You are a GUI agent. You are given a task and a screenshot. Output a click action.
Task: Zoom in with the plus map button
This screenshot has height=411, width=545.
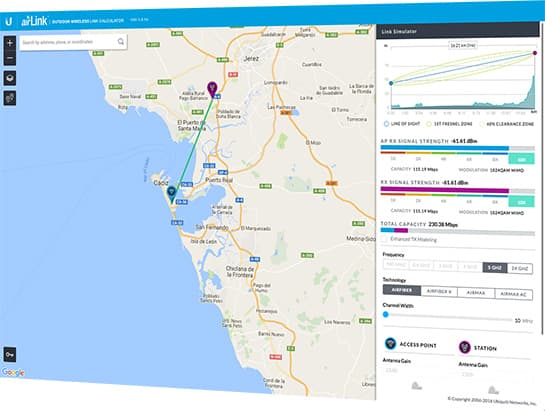(10, 43)
